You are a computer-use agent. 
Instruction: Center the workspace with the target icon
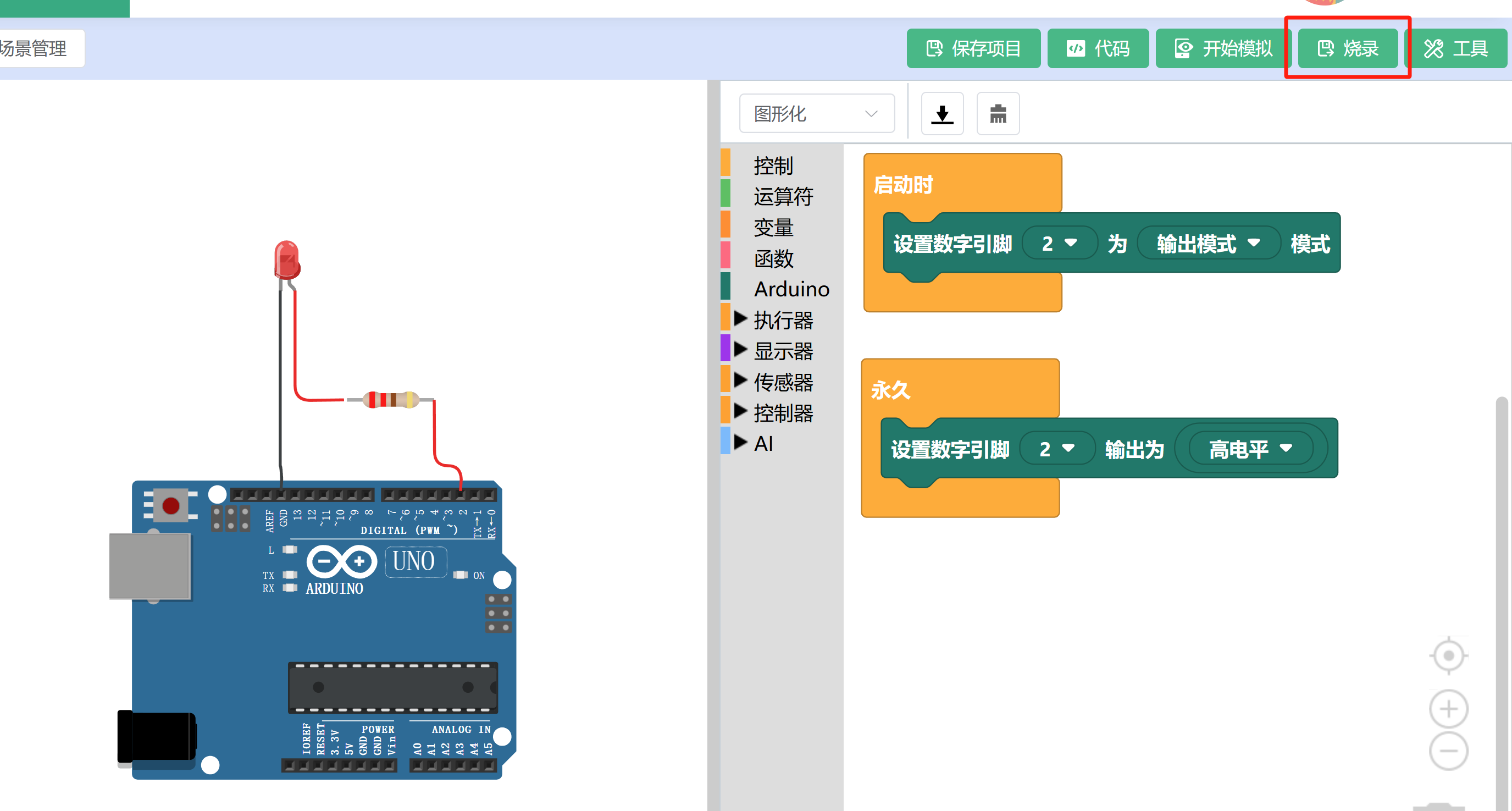pyautogui.click(x=1448, y=655)
